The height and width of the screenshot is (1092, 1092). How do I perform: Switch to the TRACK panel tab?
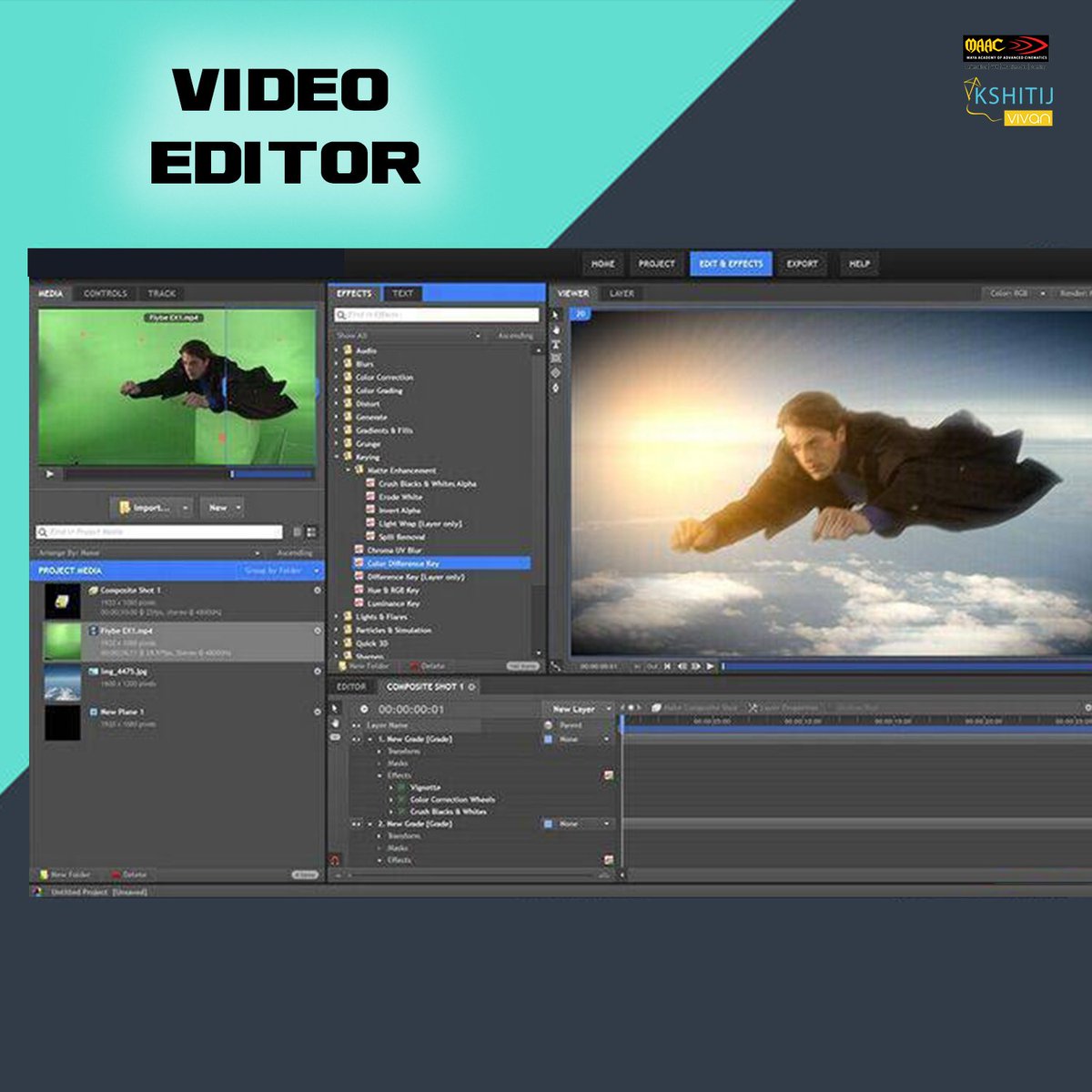[161, 293]
